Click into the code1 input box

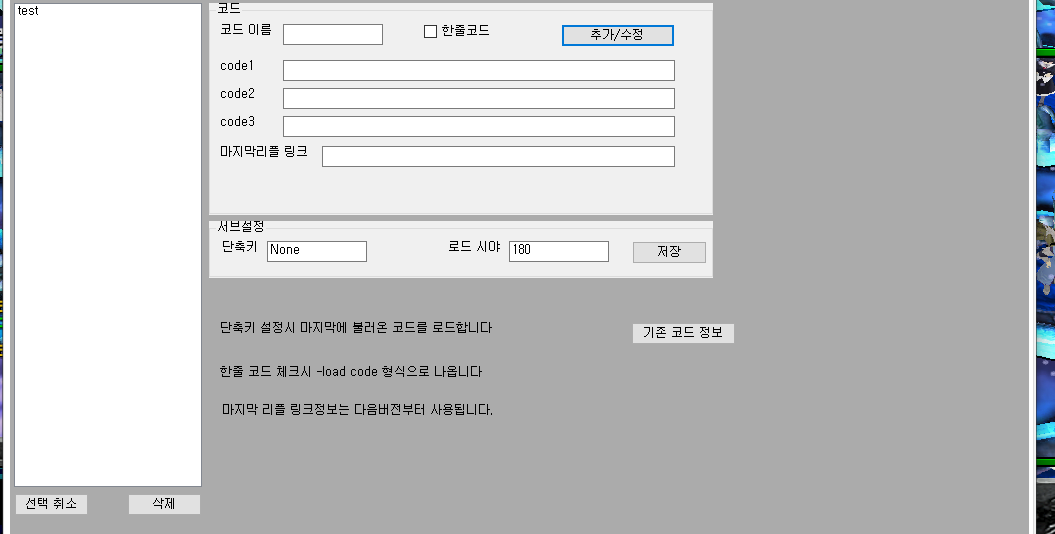(478, 70)
